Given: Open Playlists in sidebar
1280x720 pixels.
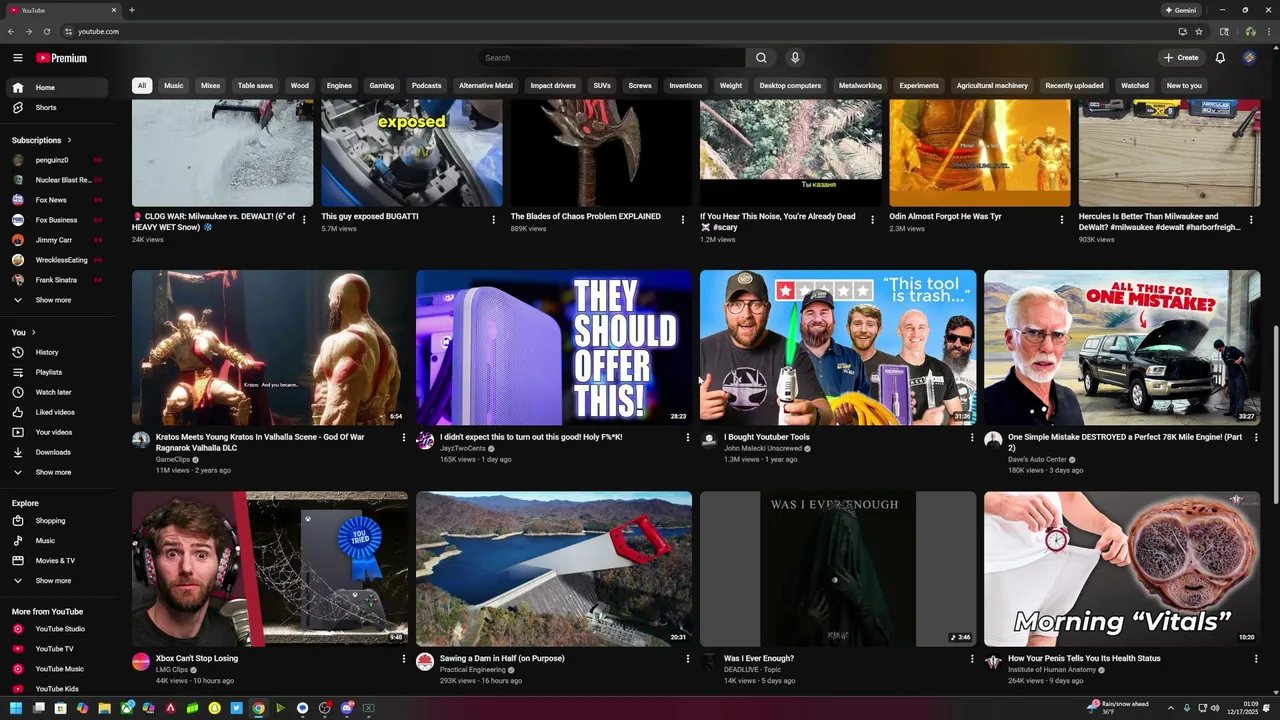Looking at the screenshot, I should click(x=59, y=372).
